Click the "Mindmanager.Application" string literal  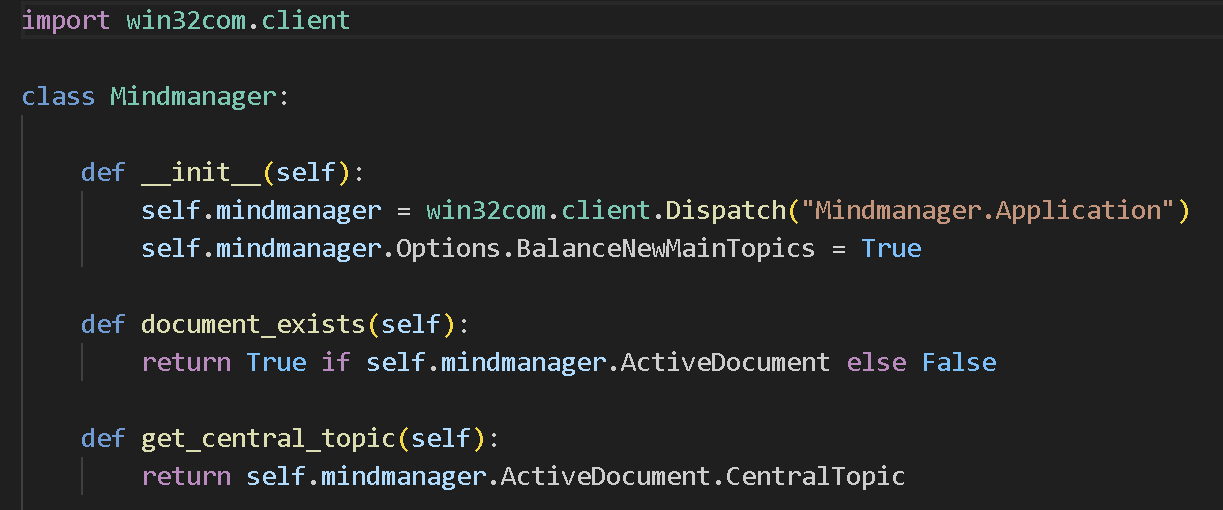pos(994,211)
